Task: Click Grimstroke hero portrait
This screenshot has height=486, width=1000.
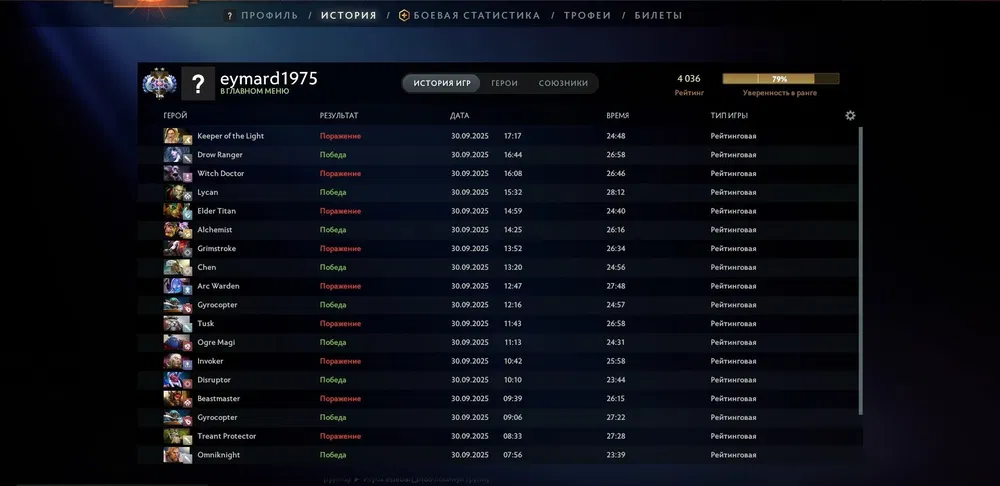Action: point(177,249)
